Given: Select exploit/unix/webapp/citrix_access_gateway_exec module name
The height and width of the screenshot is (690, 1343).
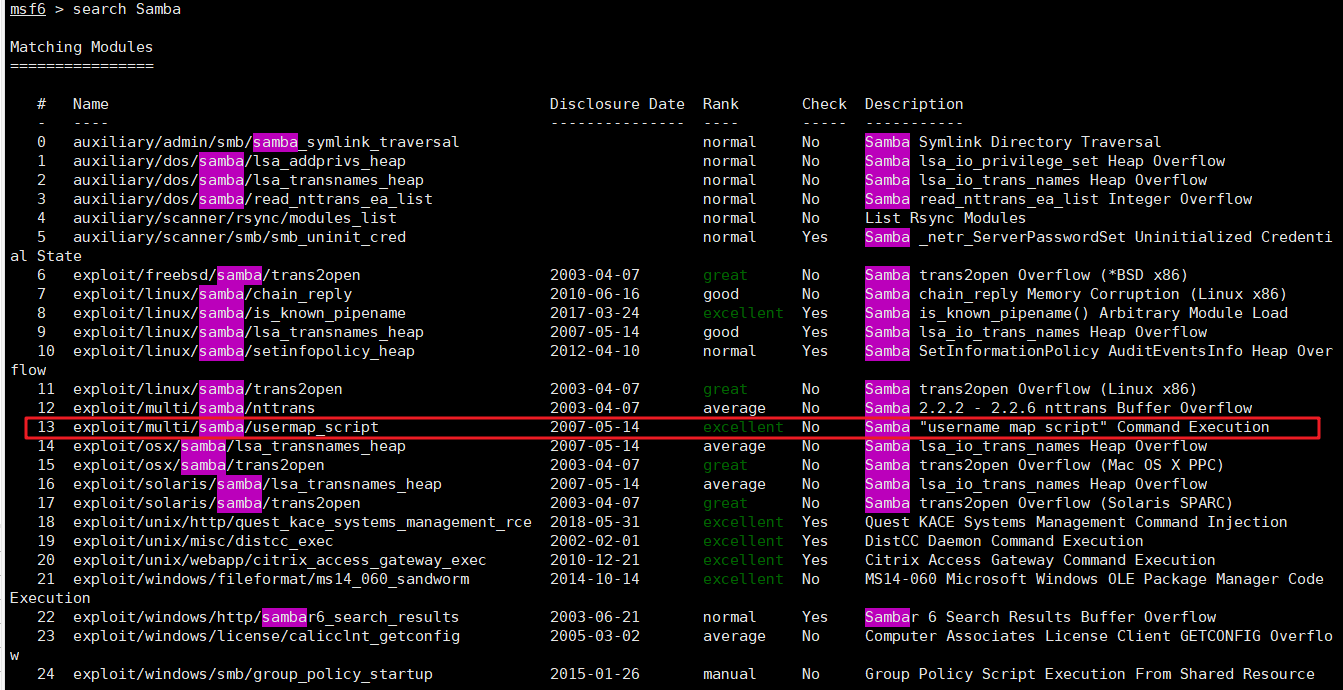Looking at the screenshot, I should [x=280, y=560].
